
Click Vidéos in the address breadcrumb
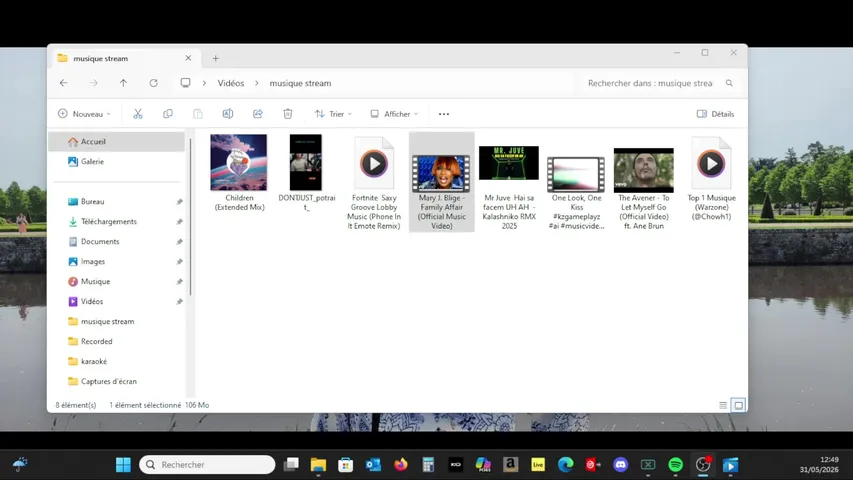tap(231, 83)
